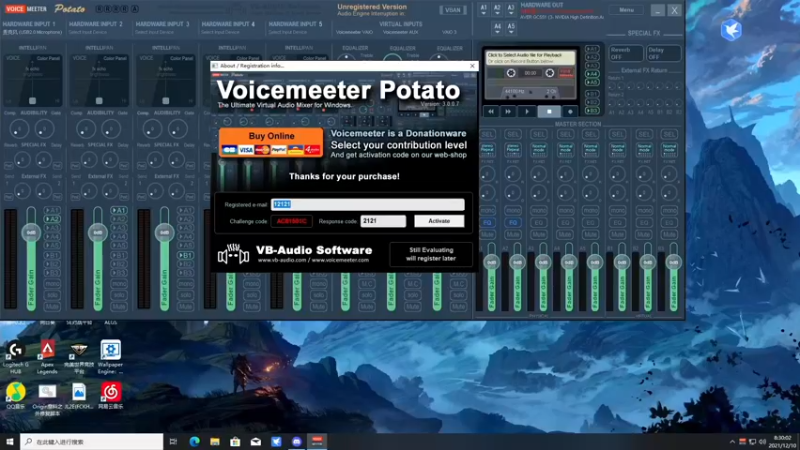Click the Gate knob on Hardware Input 1
Image resolution: width=800 pixels, height=450 pixels.
pyautogui.click(x=44, y=129)
